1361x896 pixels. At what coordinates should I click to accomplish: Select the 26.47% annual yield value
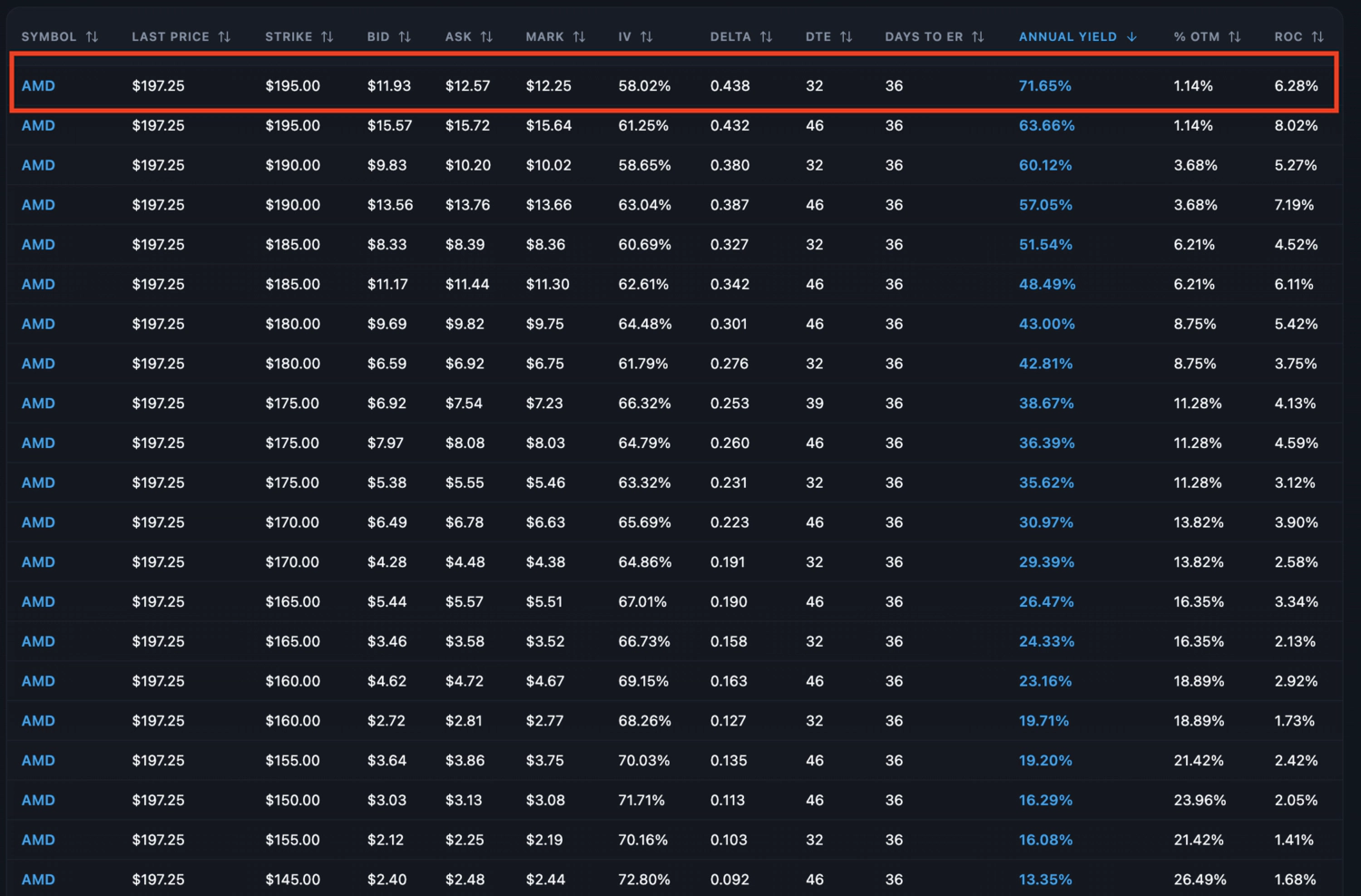click(1046, 601)
